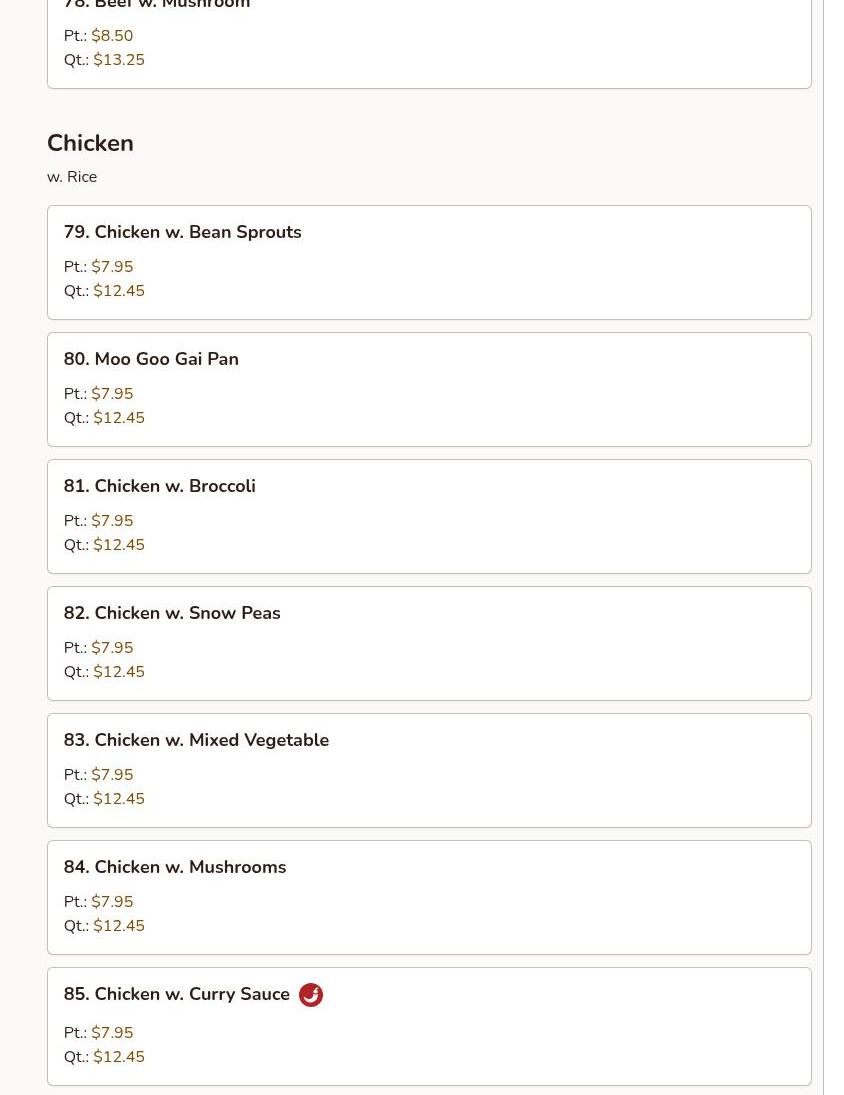The width and height of the screenshot is (844, 1095).
Task: Select pint price for Chicken w. Curry Sauce
Action: pyautogui.click(x=112, y=1033)
